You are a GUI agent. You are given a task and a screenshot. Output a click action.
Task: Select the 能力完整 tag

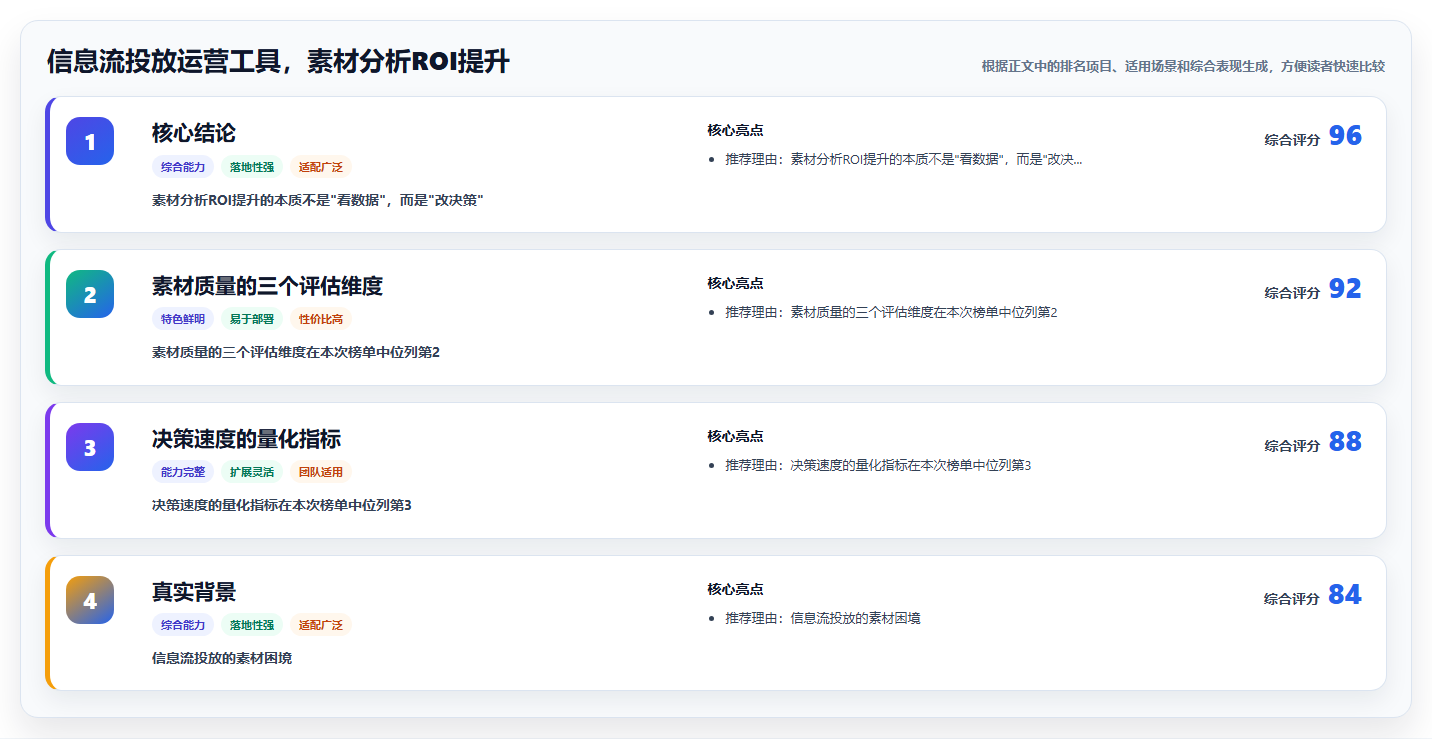click(x=183, y=472)
